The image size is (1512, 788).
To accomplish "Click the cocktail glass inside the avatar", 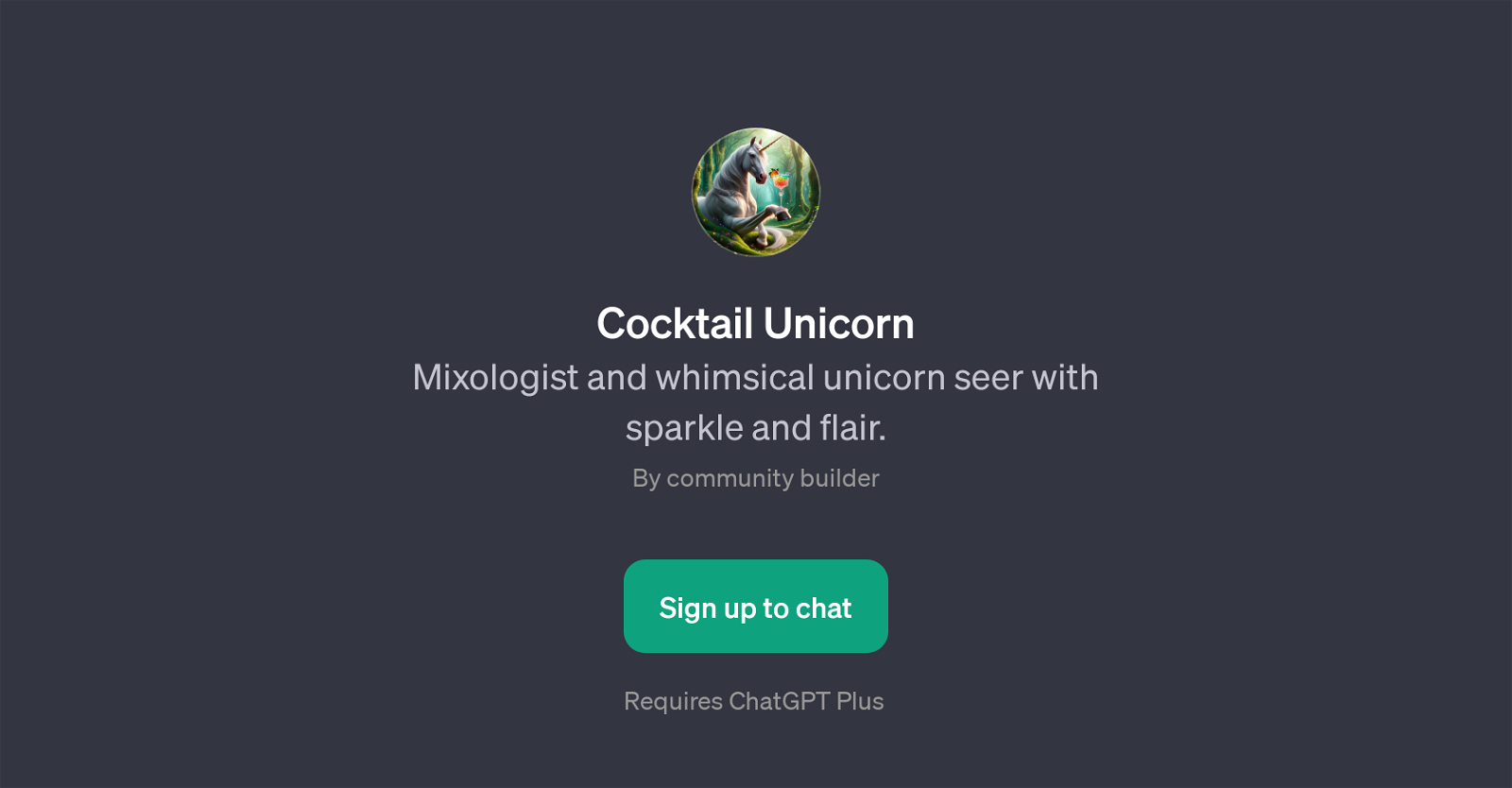I will pyautogui.click(x=781, y=187).
